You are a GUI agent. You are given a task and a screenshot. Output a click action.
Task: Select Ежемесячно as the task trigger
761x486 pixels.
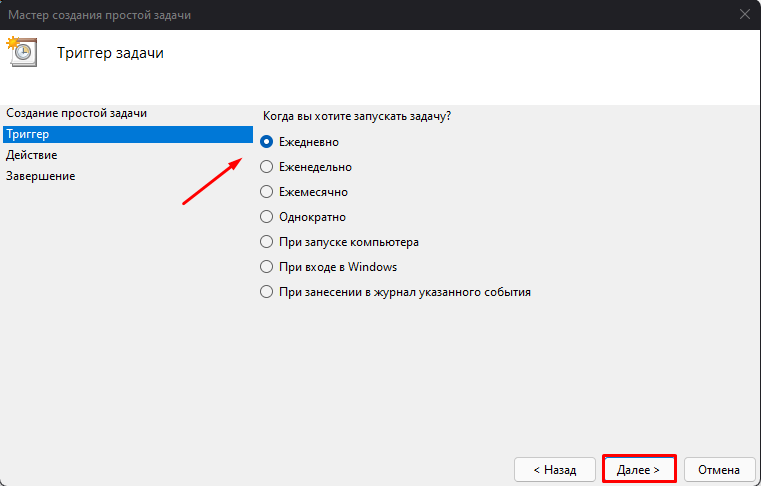click(266, 192)
